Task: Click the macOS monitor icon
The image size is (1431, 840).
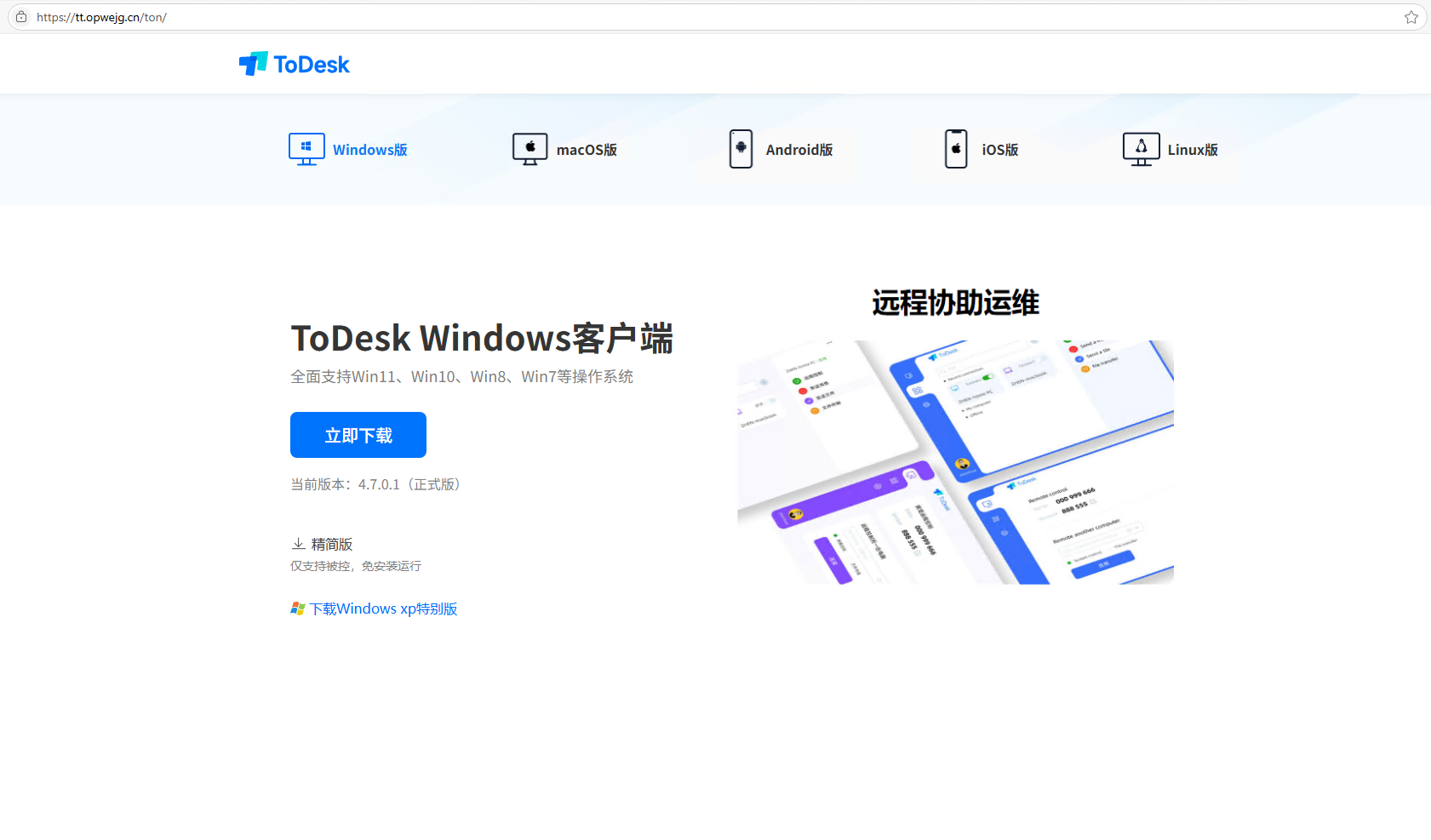Action: [529, 149]
